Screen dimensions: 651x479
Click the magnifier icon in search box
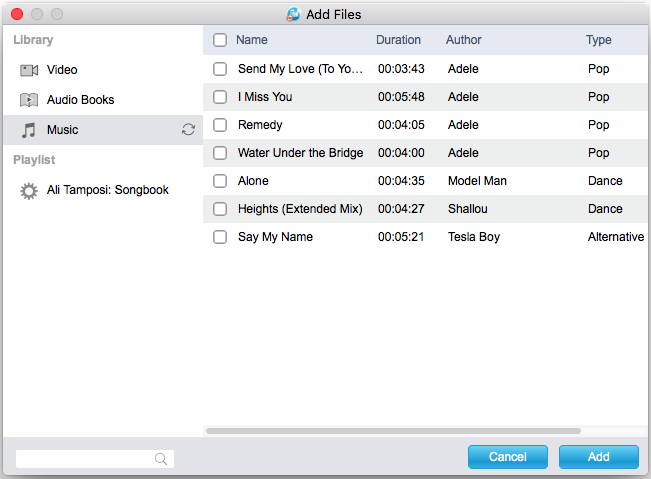pos(161,459)
